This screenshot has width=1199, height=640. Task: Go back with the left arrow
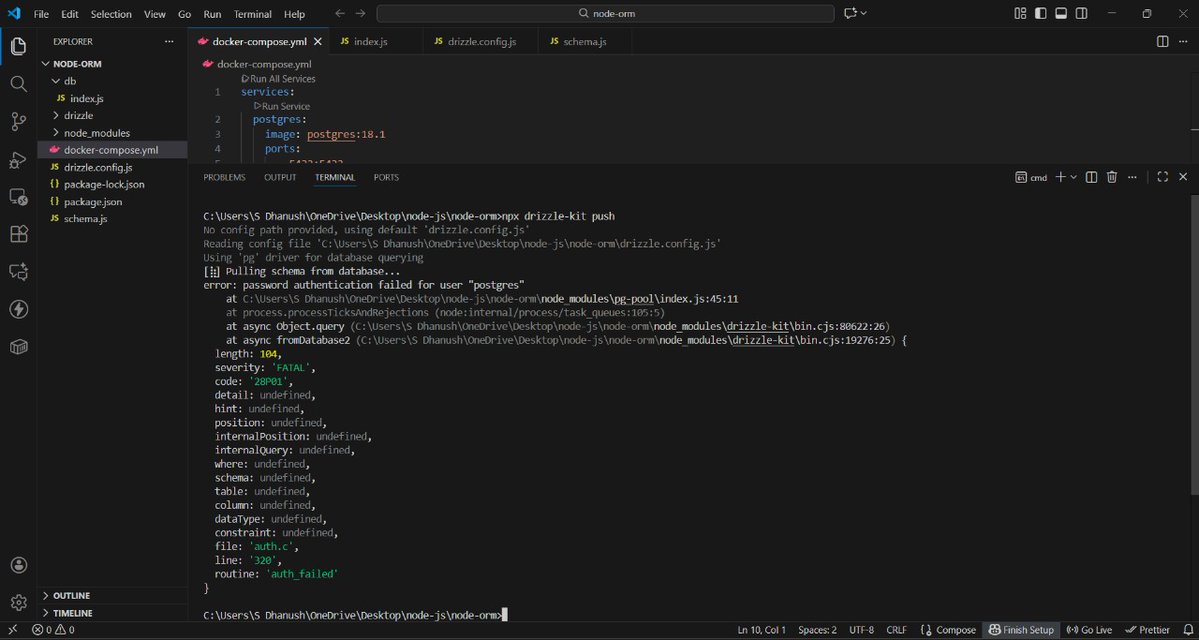pos(340,14)
